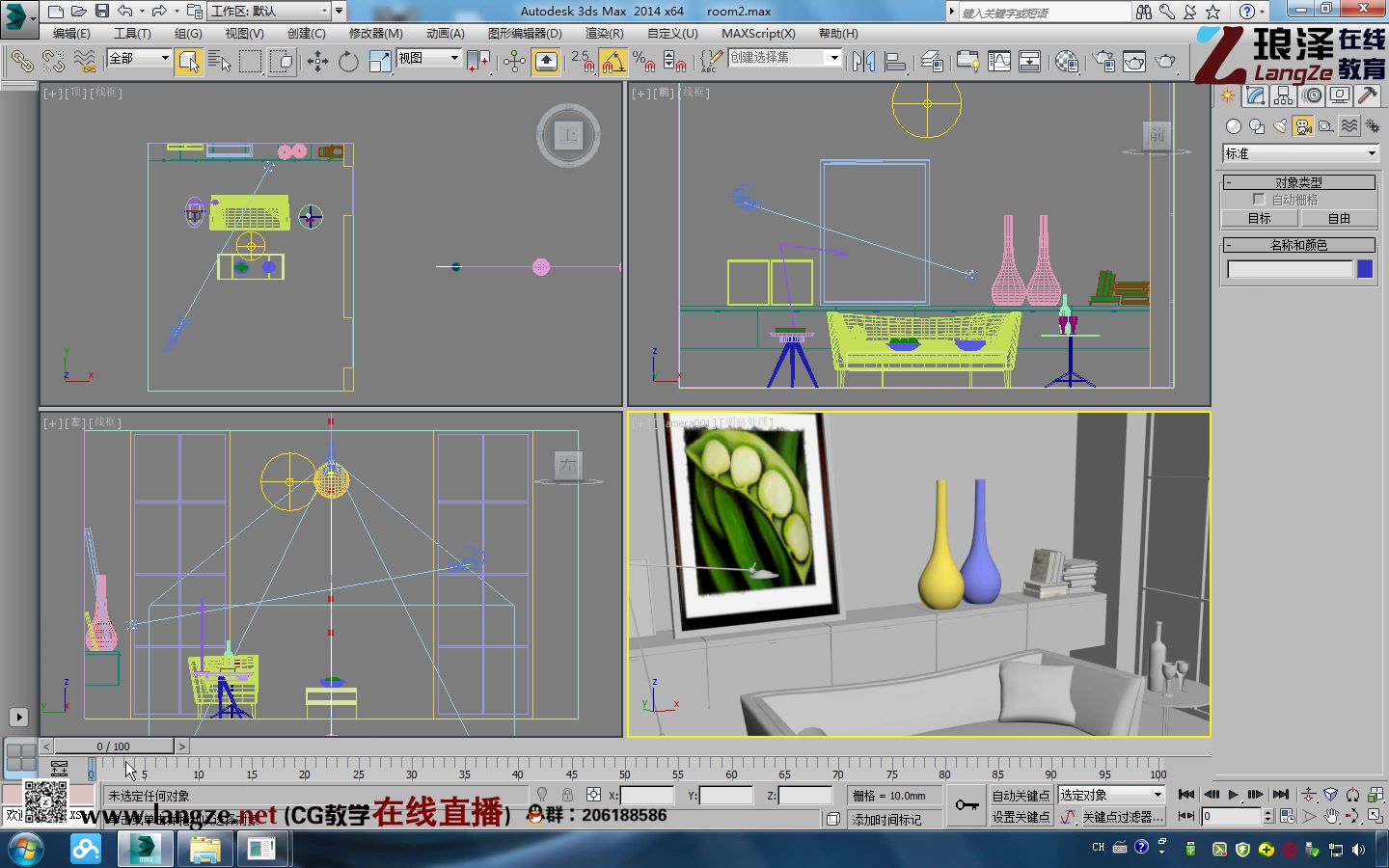Open 编辑(E) menu

(71, 33)
